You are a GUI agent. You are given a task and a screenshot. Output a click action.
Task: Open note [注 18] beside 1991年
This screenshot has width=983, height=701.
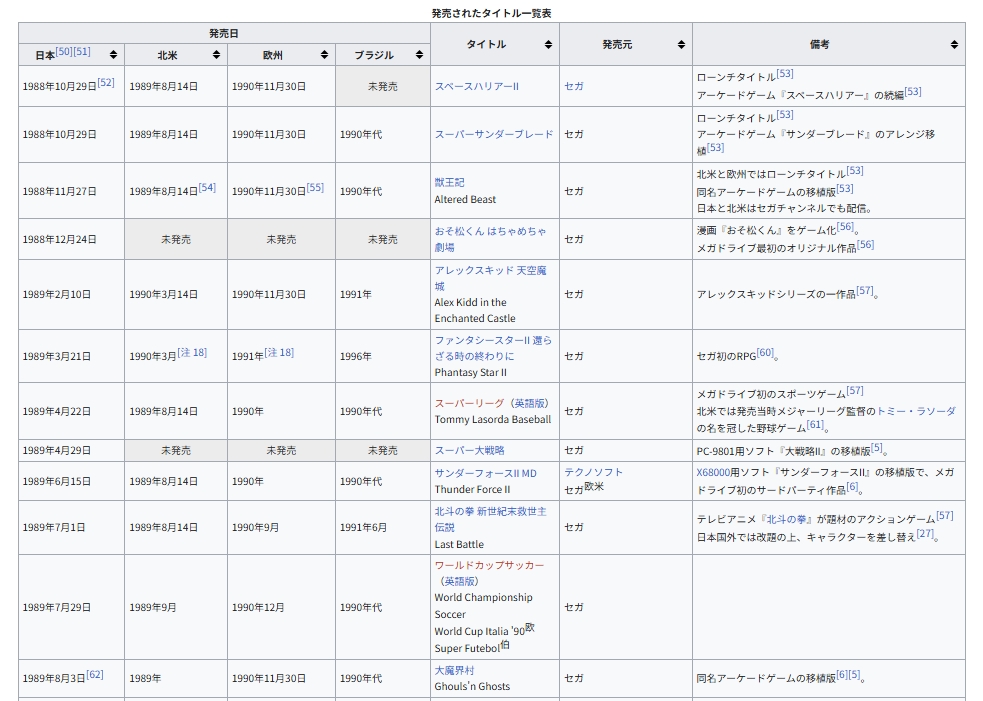tap(279, 352)
